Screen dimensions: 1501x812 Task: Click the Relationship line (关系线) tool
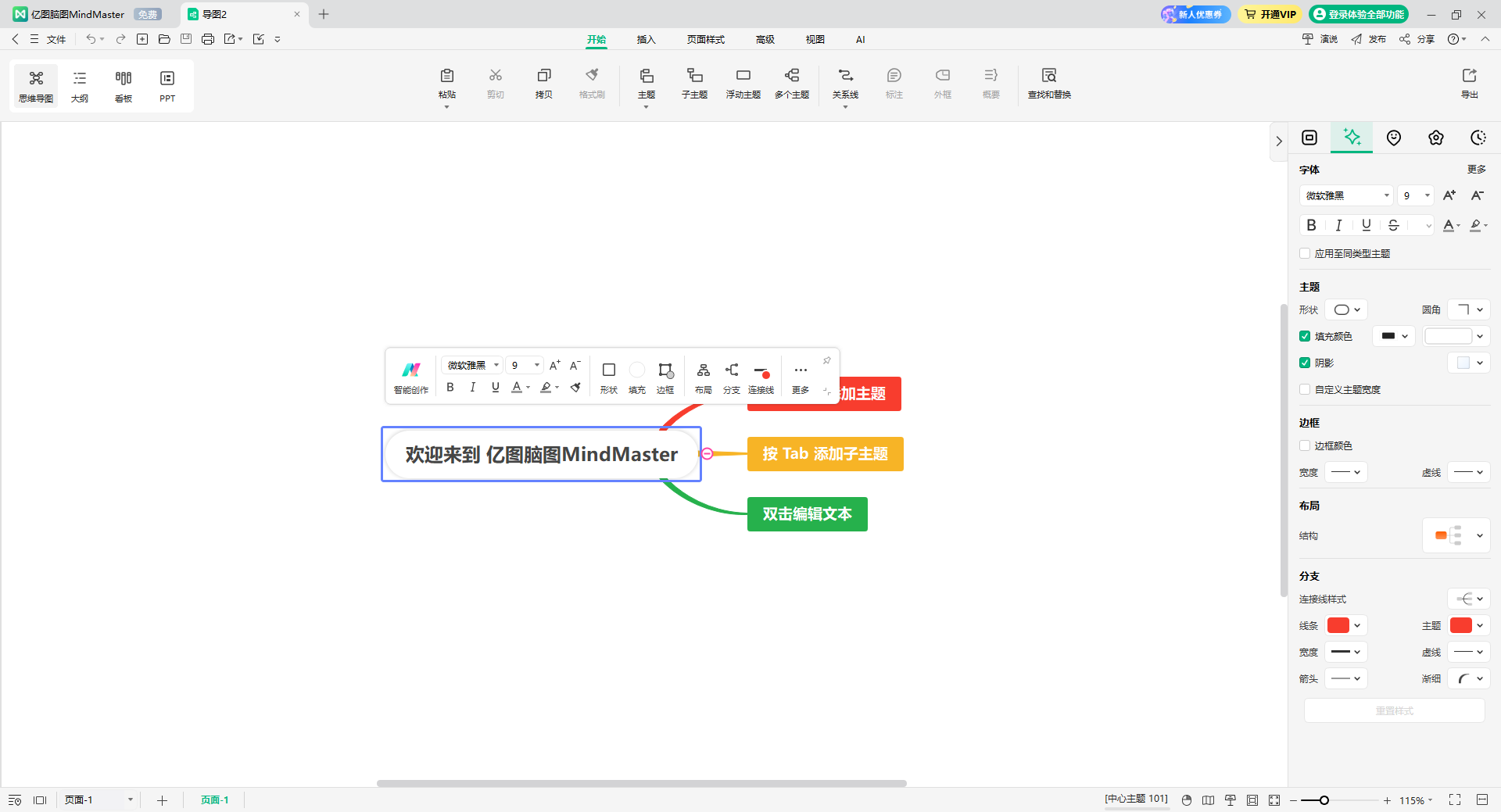[845, 83]
